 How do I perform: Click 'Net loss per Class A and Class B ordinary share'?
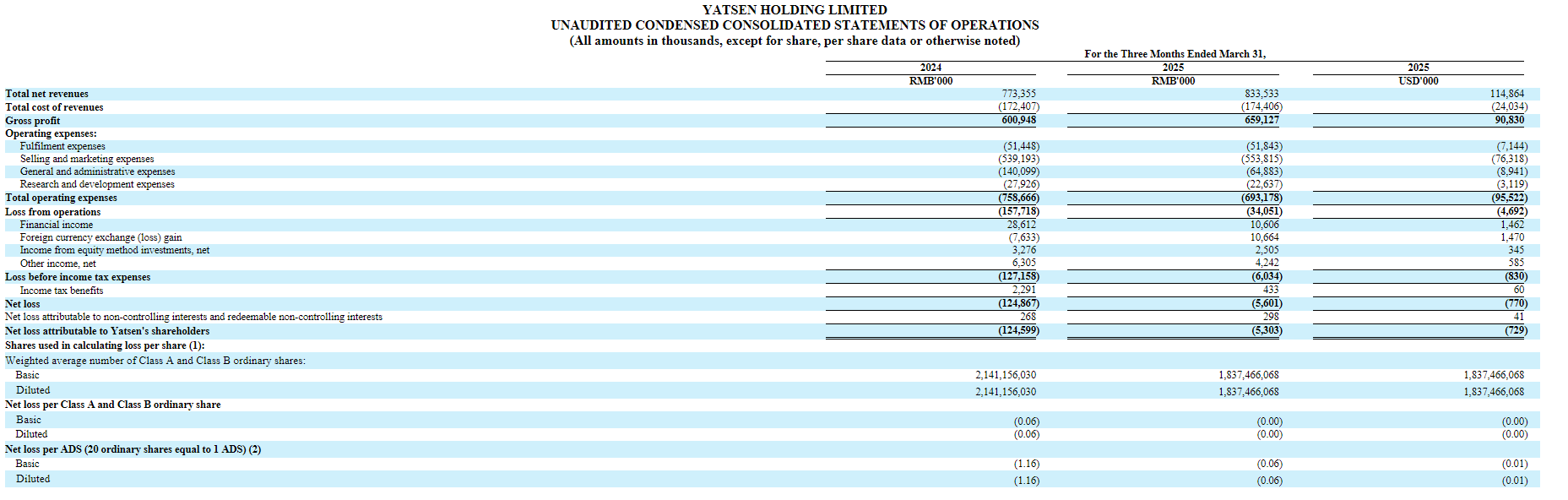pos(112,405)
